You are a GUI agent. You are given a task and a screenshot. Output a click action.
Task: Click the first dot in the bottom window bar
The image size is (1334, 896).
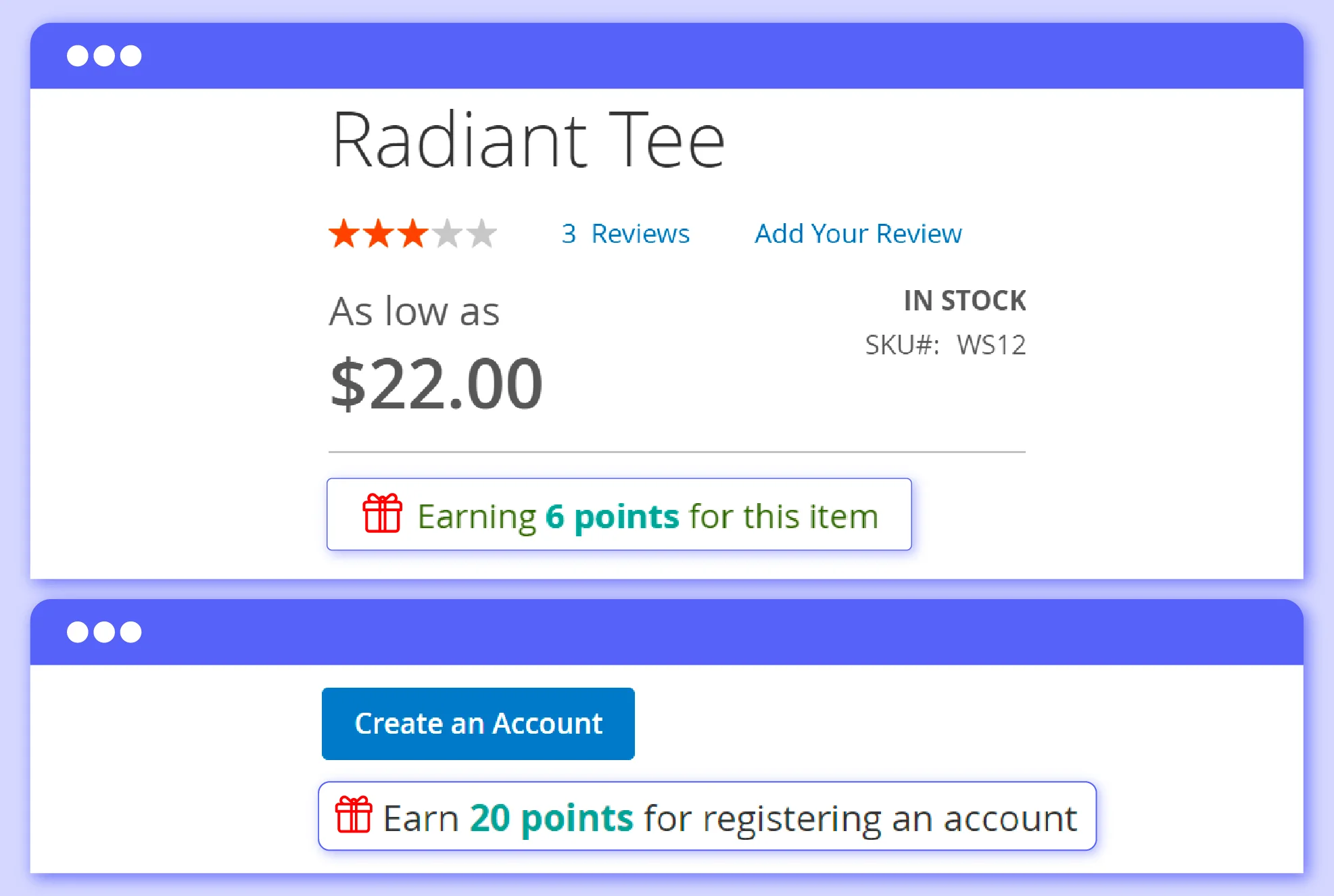click(x=76, y=631)
